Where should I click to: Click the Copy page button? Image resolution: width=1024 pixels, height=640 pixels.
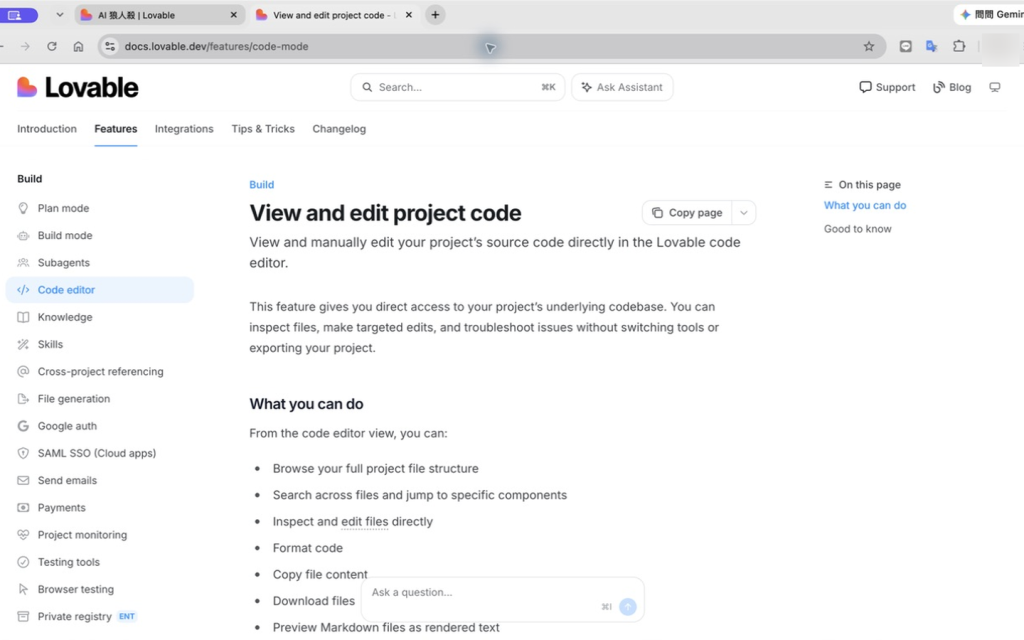pyautogui.click(x=687, y=213)
